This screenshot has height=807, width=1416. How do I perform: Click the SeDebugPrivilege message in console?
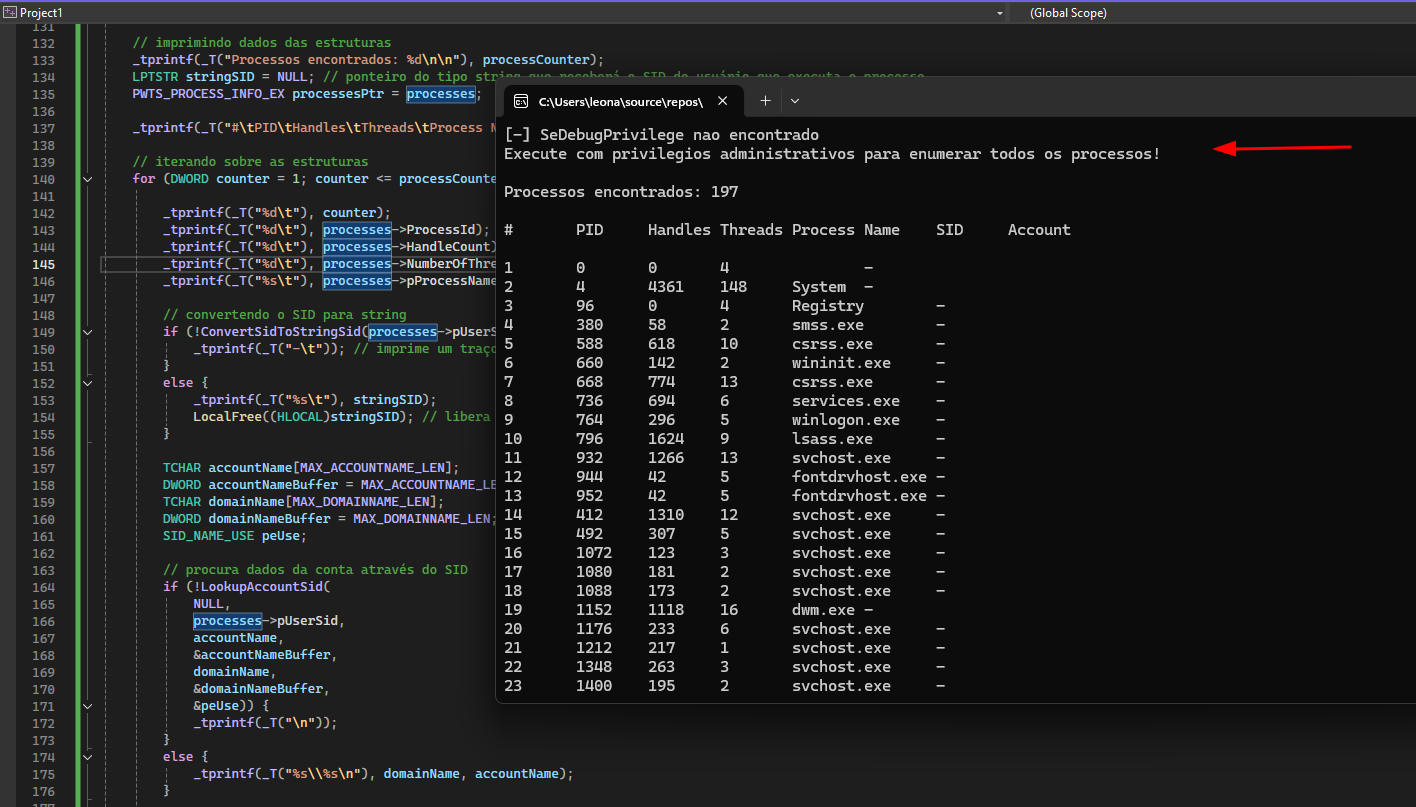661,135
